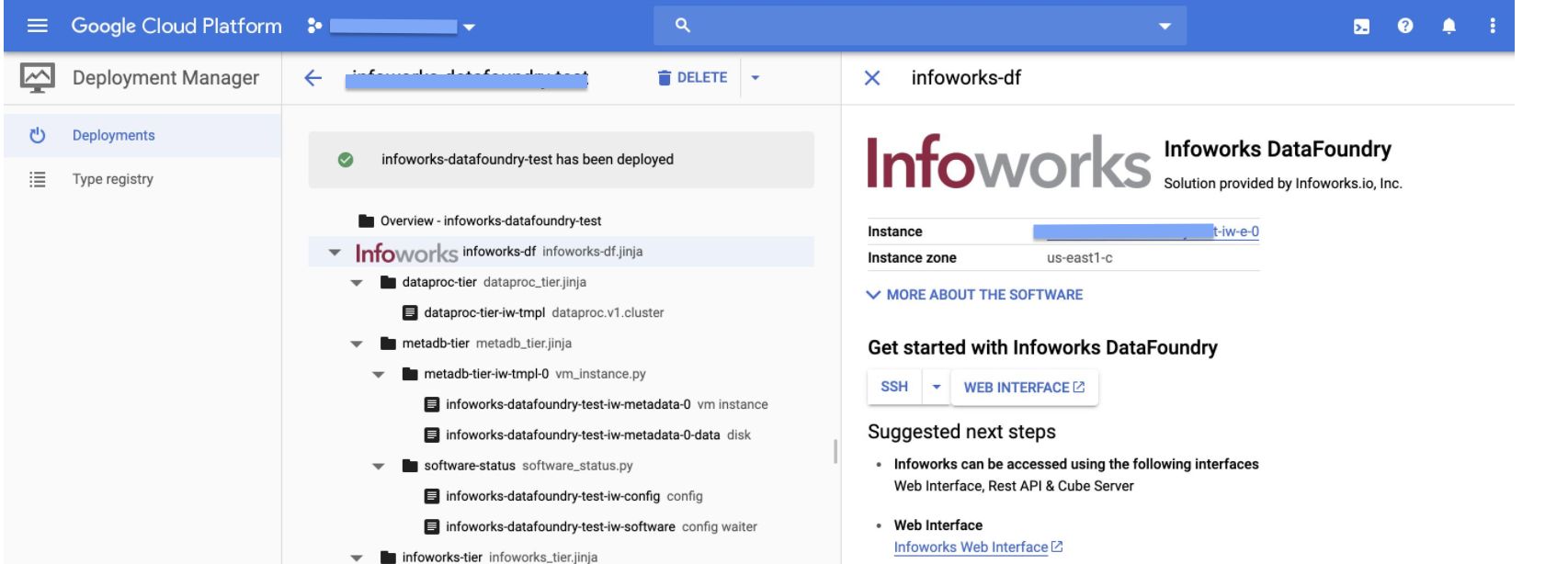
Task: Collapse the infoworks-df tree node
Action: [x=335, y=253]
